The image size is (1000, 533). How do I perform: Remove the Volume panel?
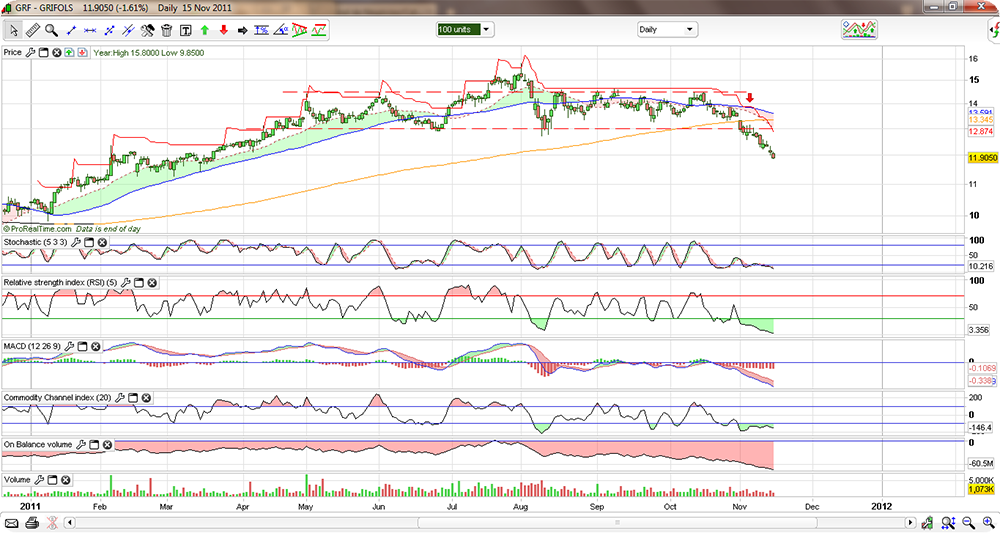(x=66, y=479)
